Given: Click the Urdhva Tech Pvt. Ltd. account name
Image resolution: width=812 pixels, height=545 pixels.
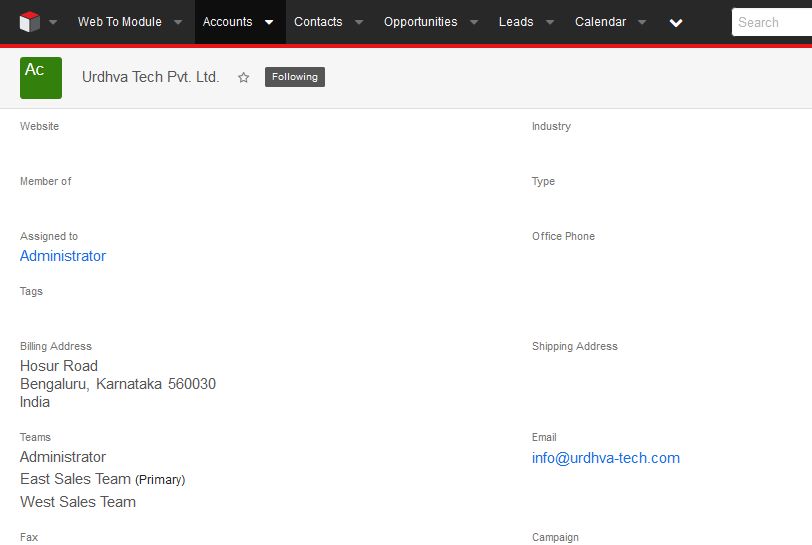Looking at the screenshot, I should (x=151, y=77).
